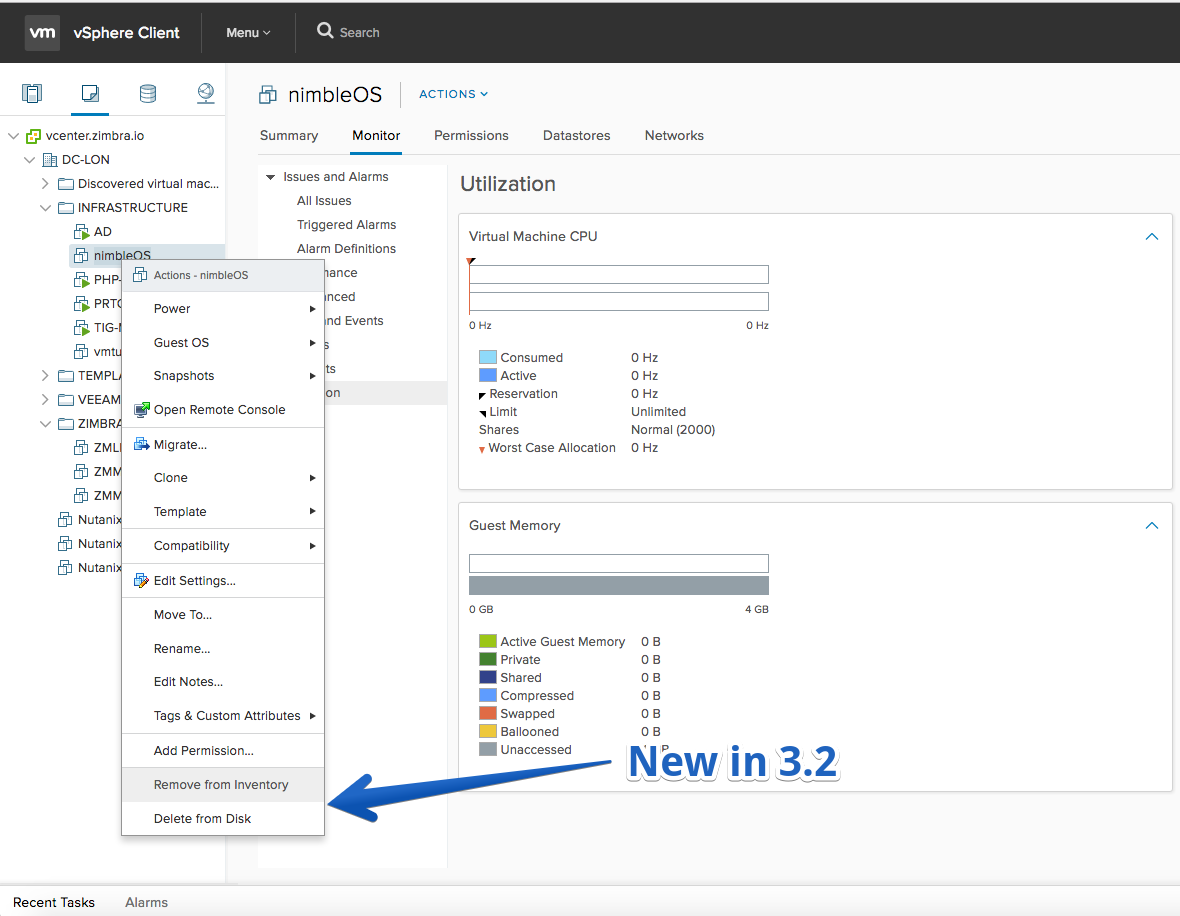Open the Clone submenu
This screenshot has width=1180, height=916.
pyautogui.click(x=223, y=478)
